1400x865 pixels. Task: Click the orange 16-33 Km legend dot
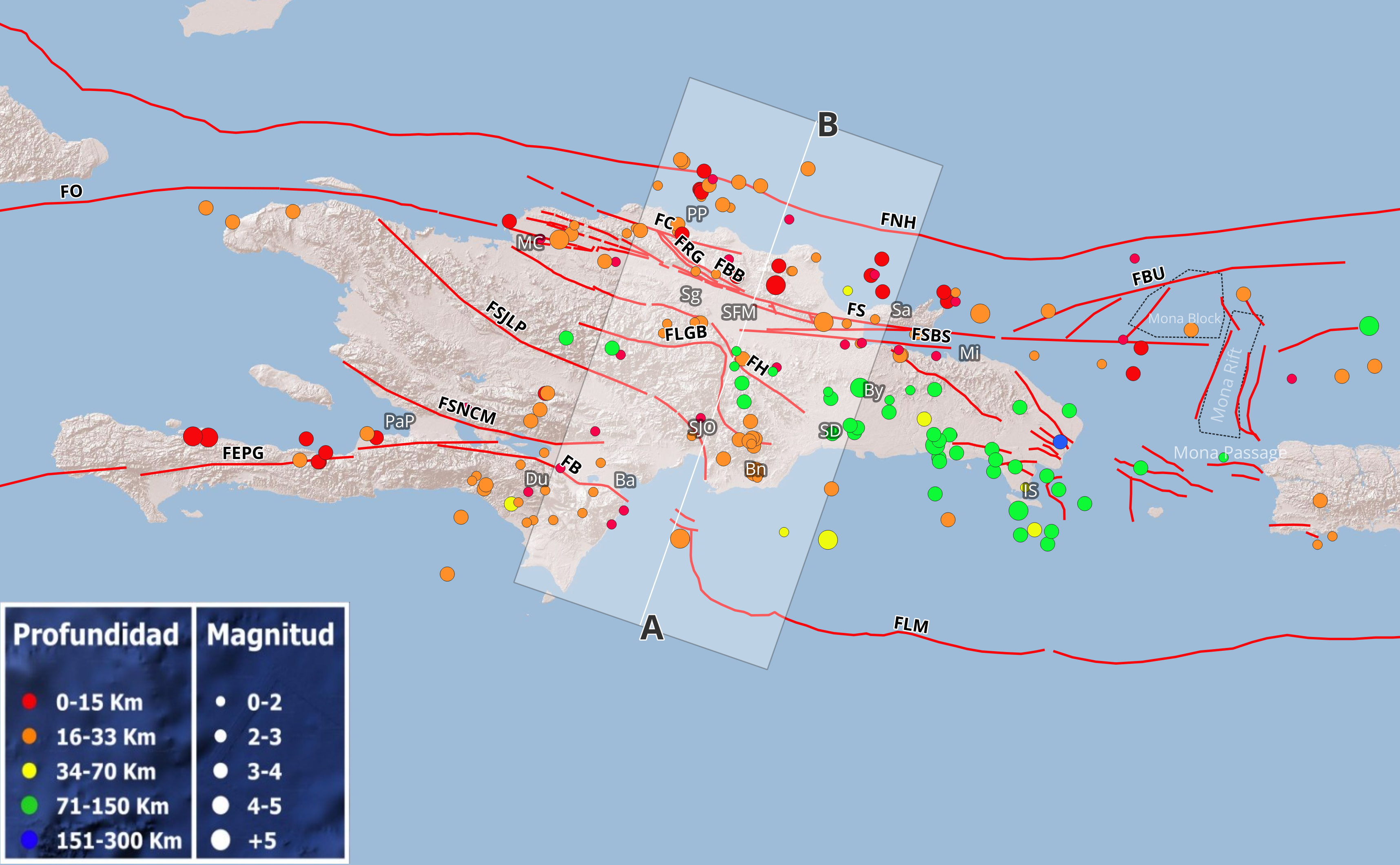[29, 736]
